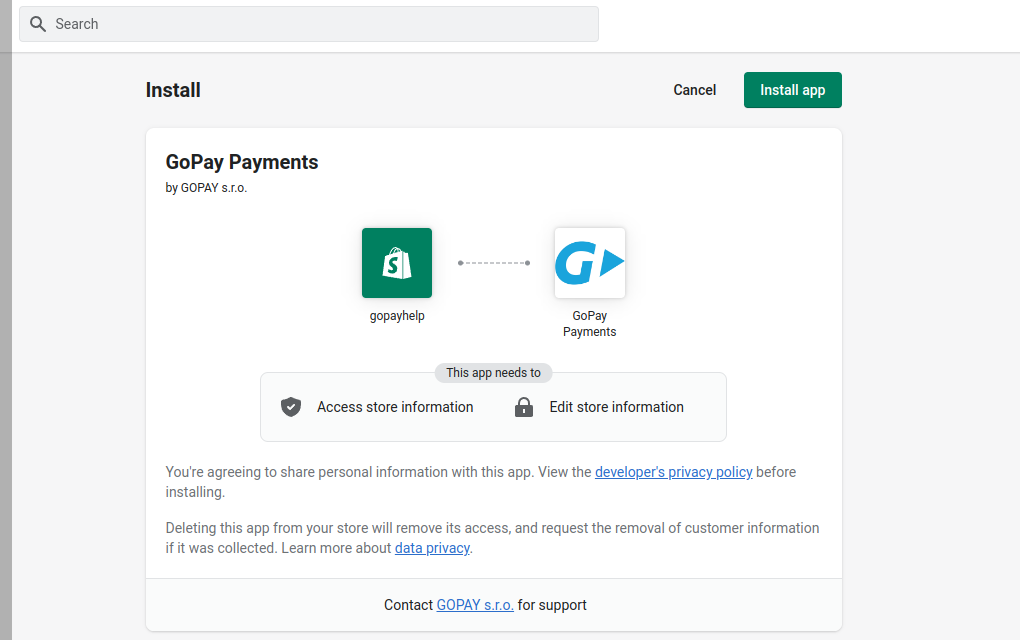Open the GOPAY s.r.o. support link
Viewport: 1020px width, 640px height.
[x=475, y=605]
